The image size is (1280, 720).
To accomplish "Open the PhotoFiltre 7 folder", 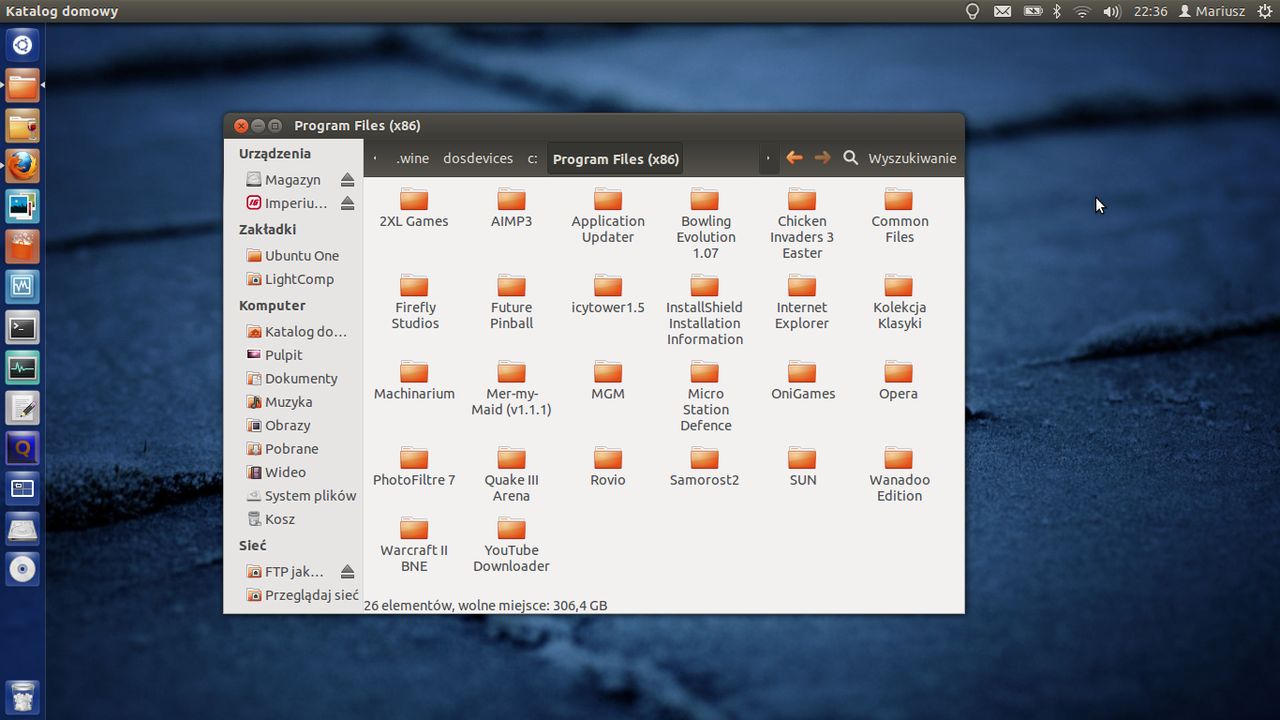I will click(x=414, y=466).
